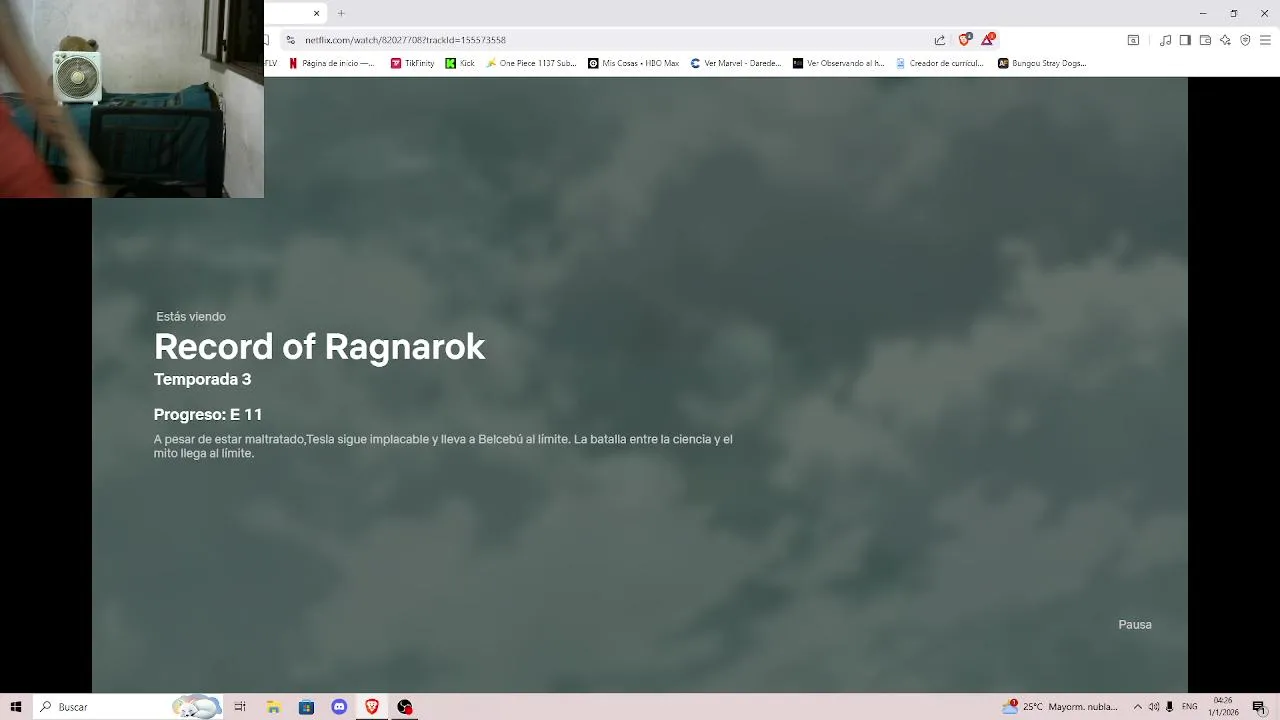Open the notification center icon
This screenshot has width=1280, height=720.
tap(1260, 707)
